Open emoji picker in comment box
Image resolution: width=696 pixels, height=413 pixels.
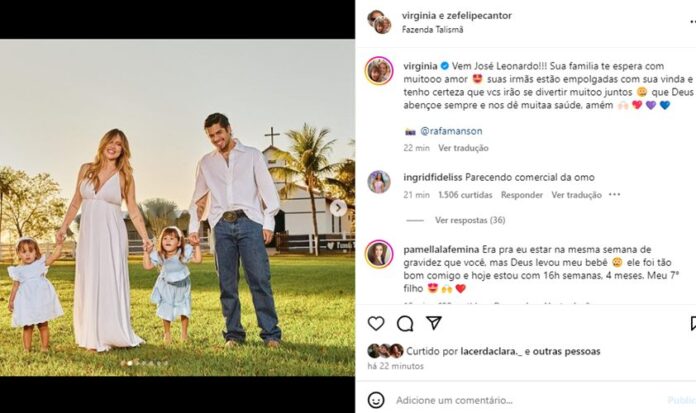pyautogui.click(x=376, y=400)
